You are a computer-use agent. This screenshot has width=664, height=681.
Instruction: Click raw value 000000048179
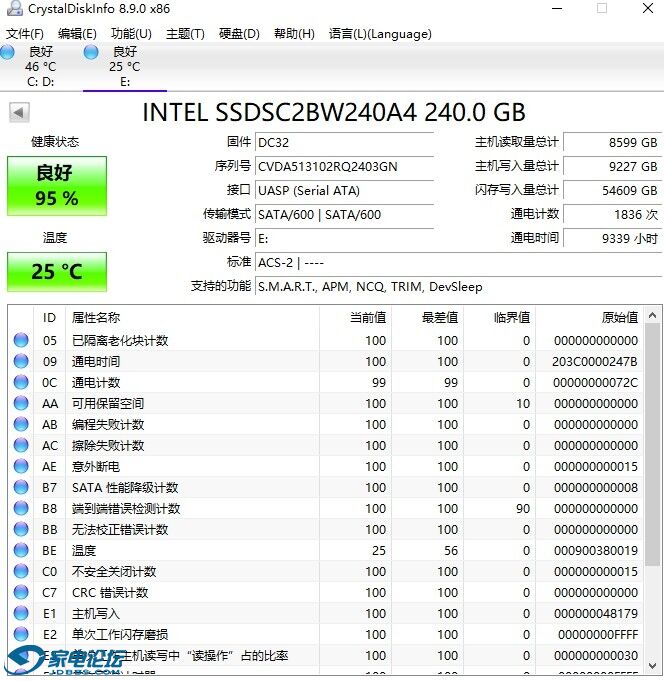595,613
